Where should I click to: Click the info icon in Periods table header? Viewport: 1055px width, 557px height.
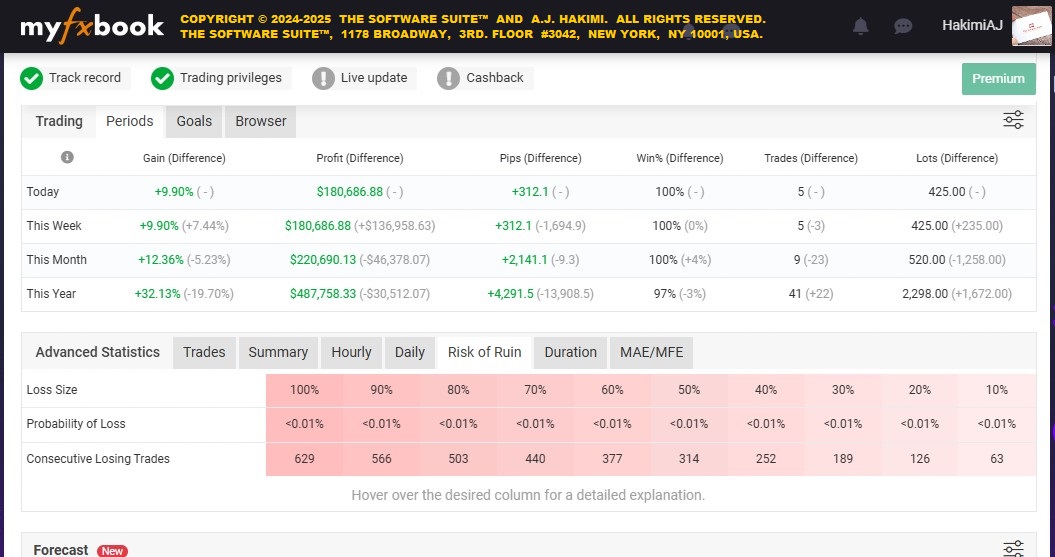click(67, 157)
